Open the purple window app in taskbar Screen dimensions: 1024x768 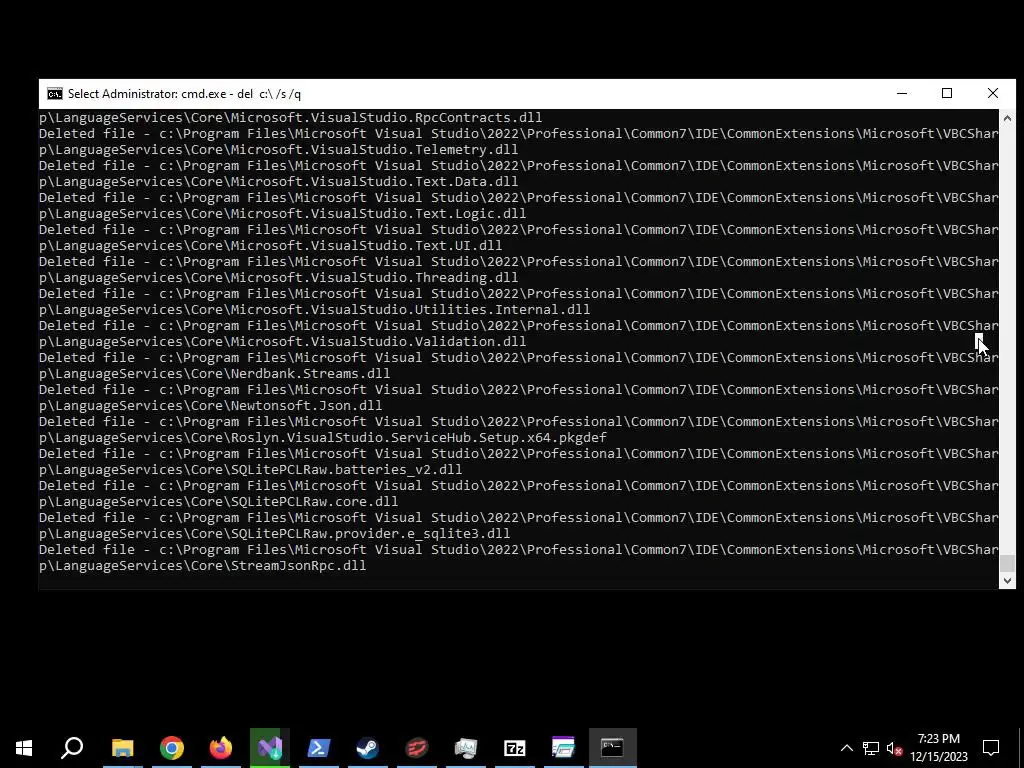coord(564,748)
